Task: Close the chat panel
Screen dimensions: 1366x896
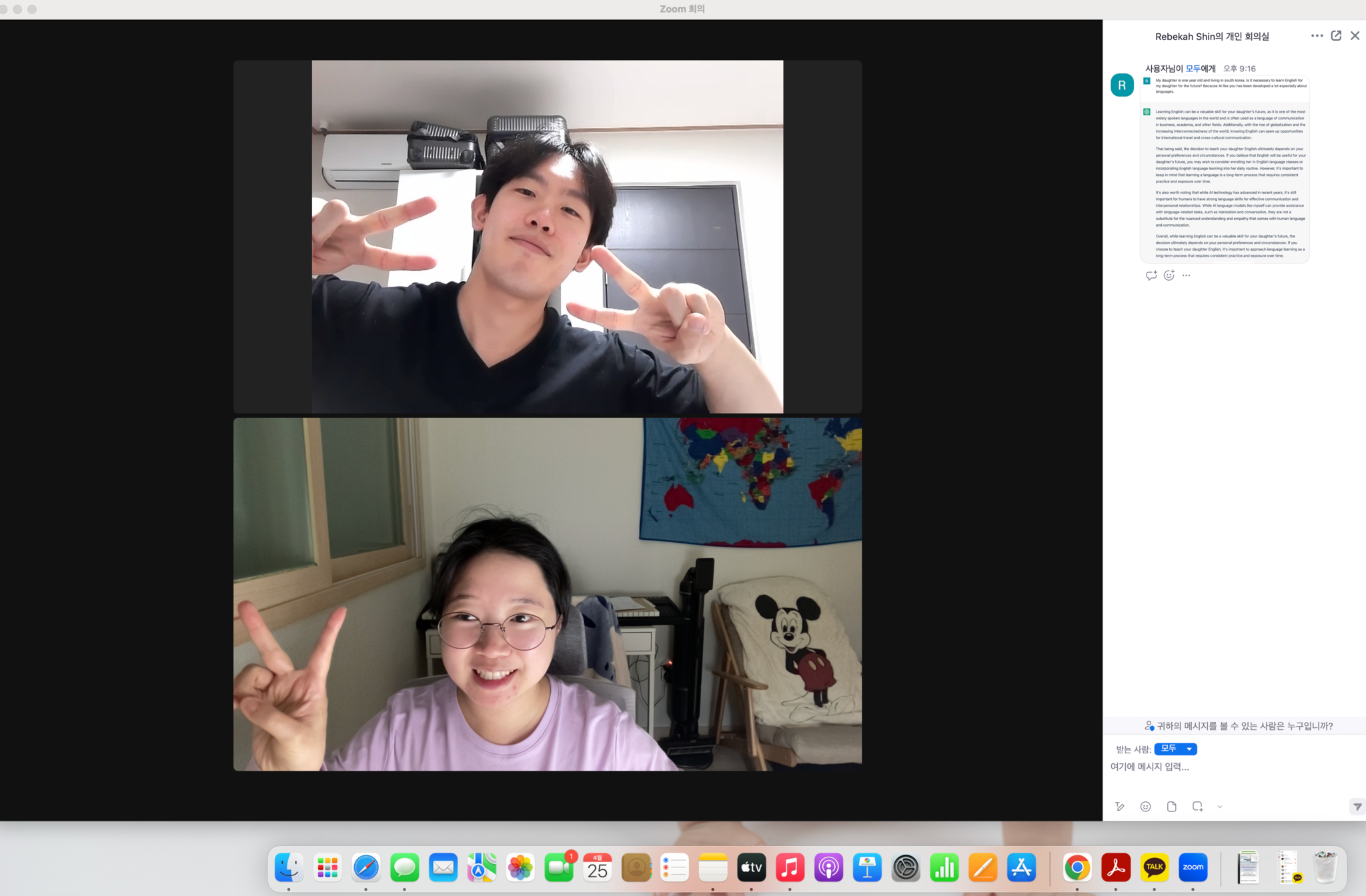Action: [1355, 36]
